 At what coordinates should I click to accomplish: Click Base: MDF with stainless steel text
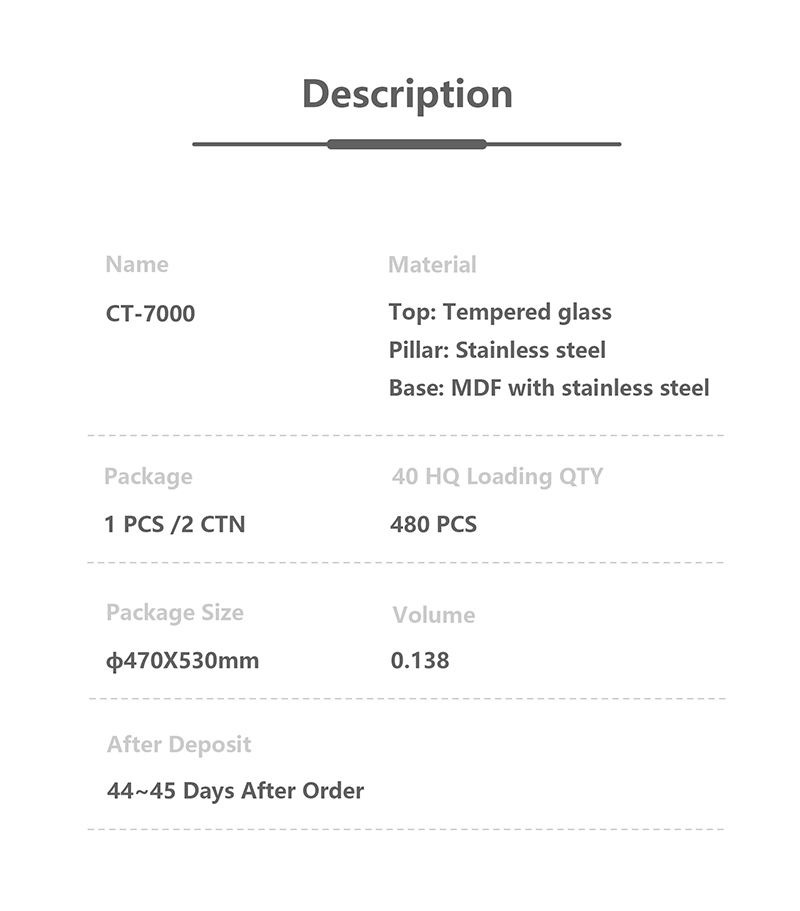pyautogui.click(x=549, y=388)
